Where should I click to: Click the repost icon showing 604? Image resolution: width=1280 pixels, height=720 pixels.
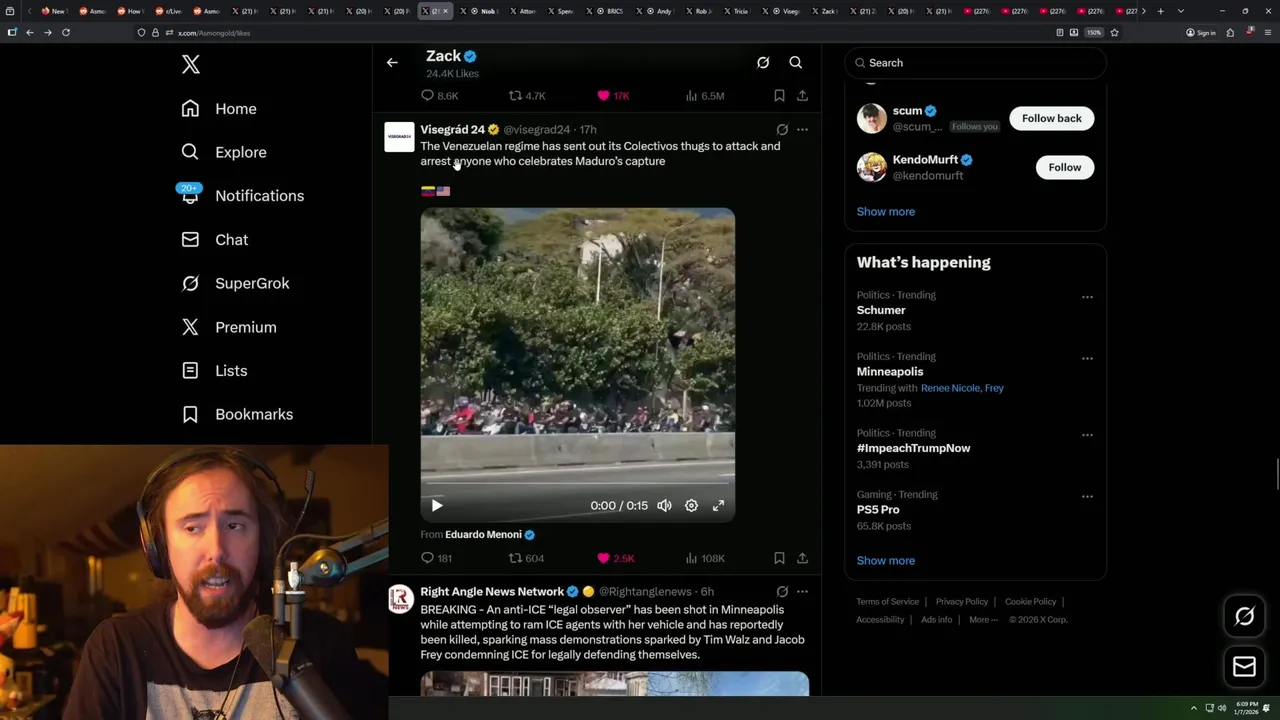tap(515, 558)
